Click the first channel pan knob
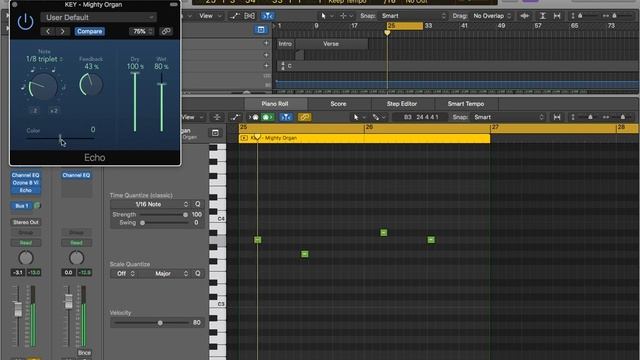Image resolution: width=640 pixels, height=360 pixels. pyautogui.click(x=26, y=258)
